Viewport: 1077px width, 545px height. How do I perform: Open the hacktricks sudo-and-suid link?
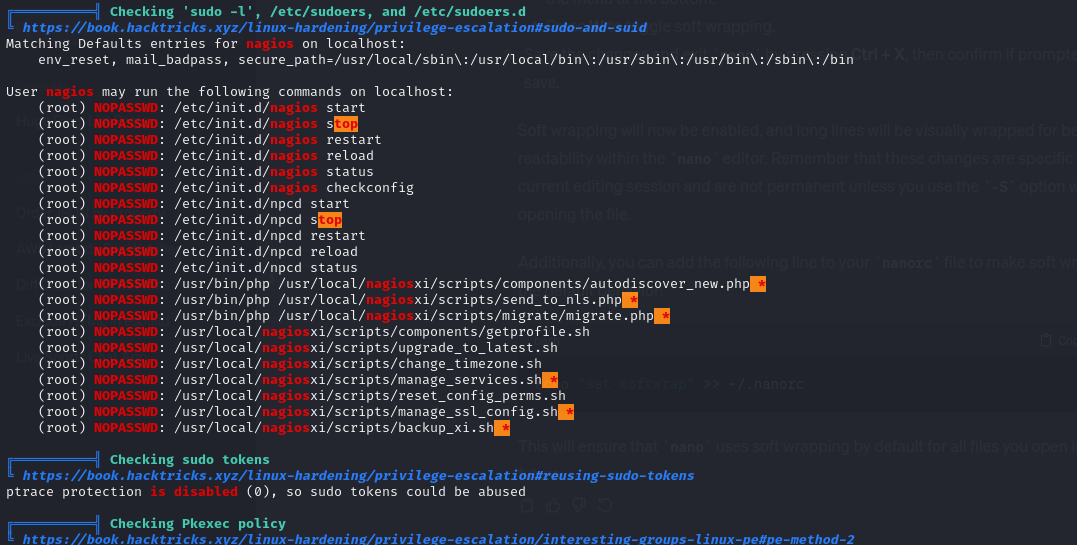[x=335, y=27]
